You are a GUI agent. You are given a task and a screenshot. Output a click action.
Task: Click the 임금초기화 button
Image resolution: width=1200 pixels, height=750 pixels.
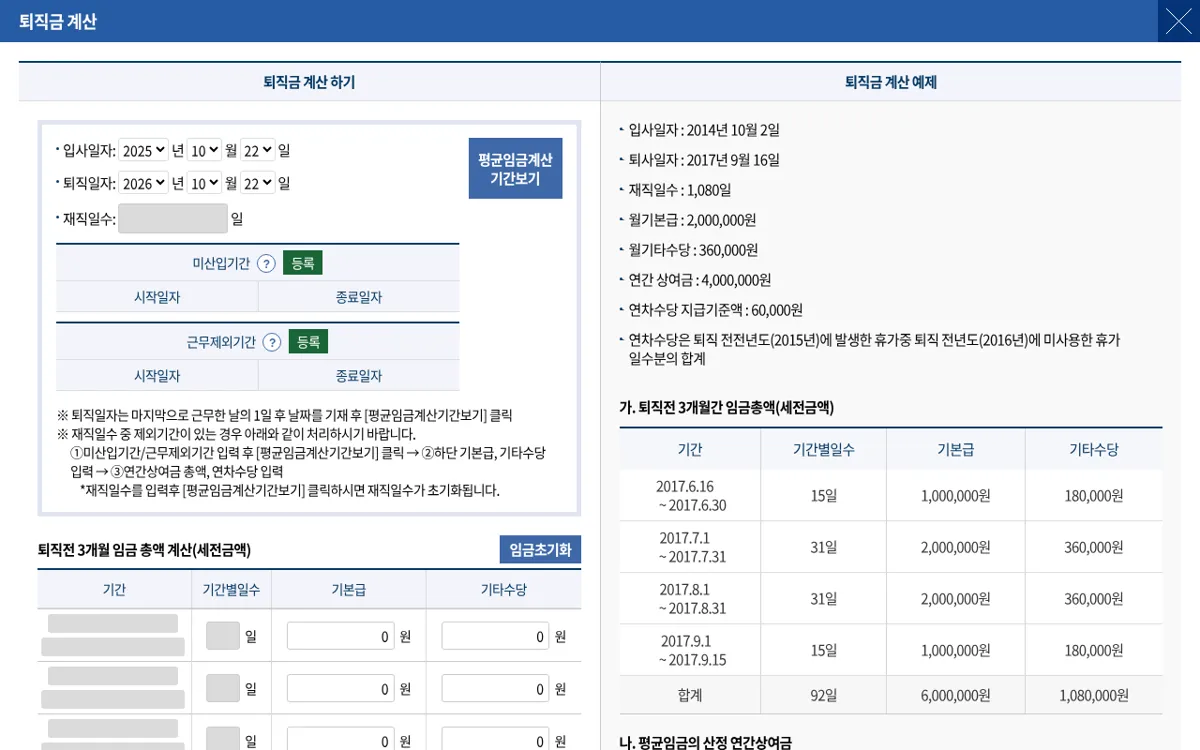click(540, 549)
